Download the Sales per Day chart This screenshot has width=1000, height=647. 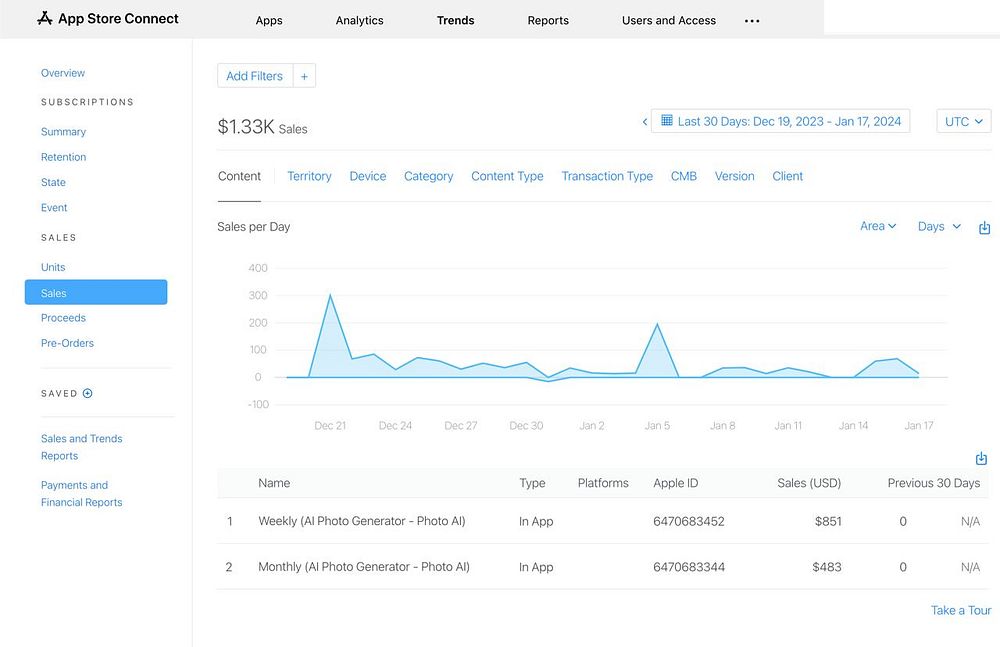(x=984, y=228)
